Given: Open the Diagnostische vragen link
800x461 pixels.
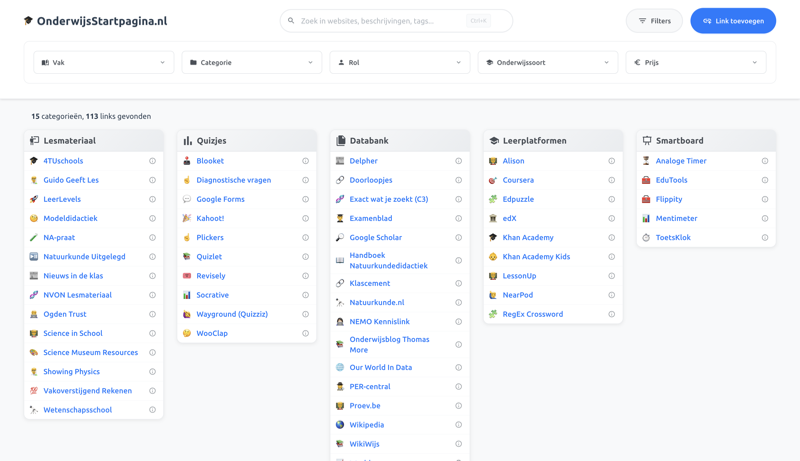Looking at the screenshot, I should coord(234,180).
